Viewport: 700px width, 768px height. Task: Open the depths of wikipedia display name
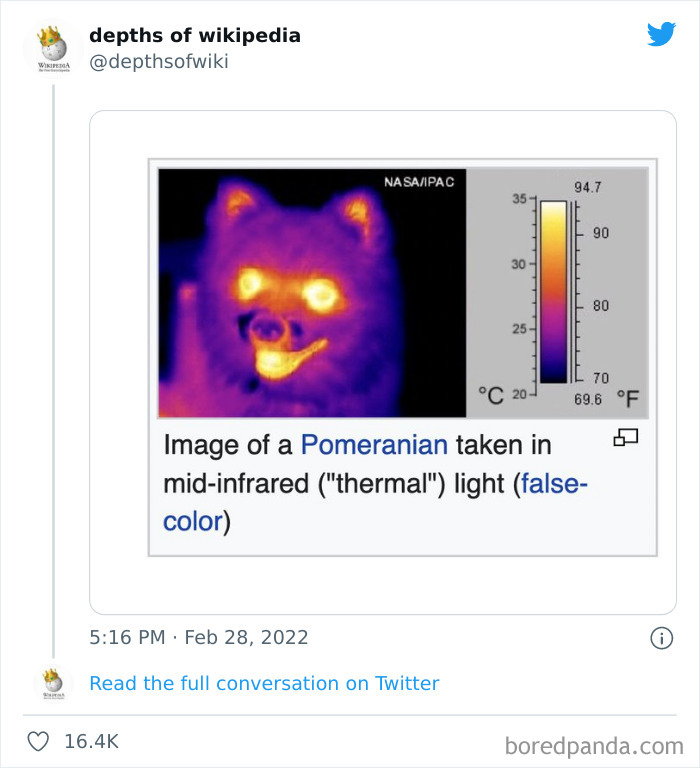click(194, 36)
